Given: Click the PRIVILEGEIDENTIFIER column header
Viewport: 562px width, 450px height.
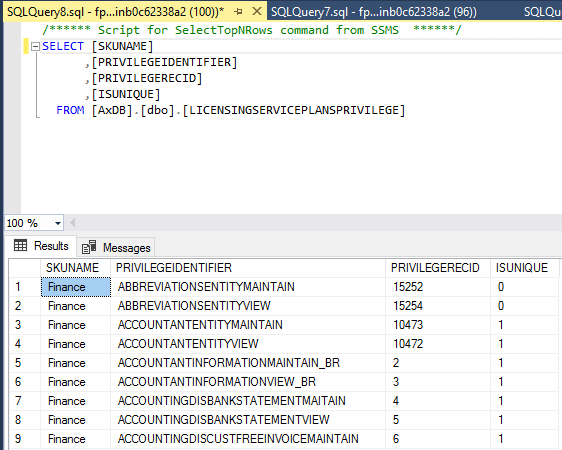Looking at the screenshot, I should click(x=248, y=268).
